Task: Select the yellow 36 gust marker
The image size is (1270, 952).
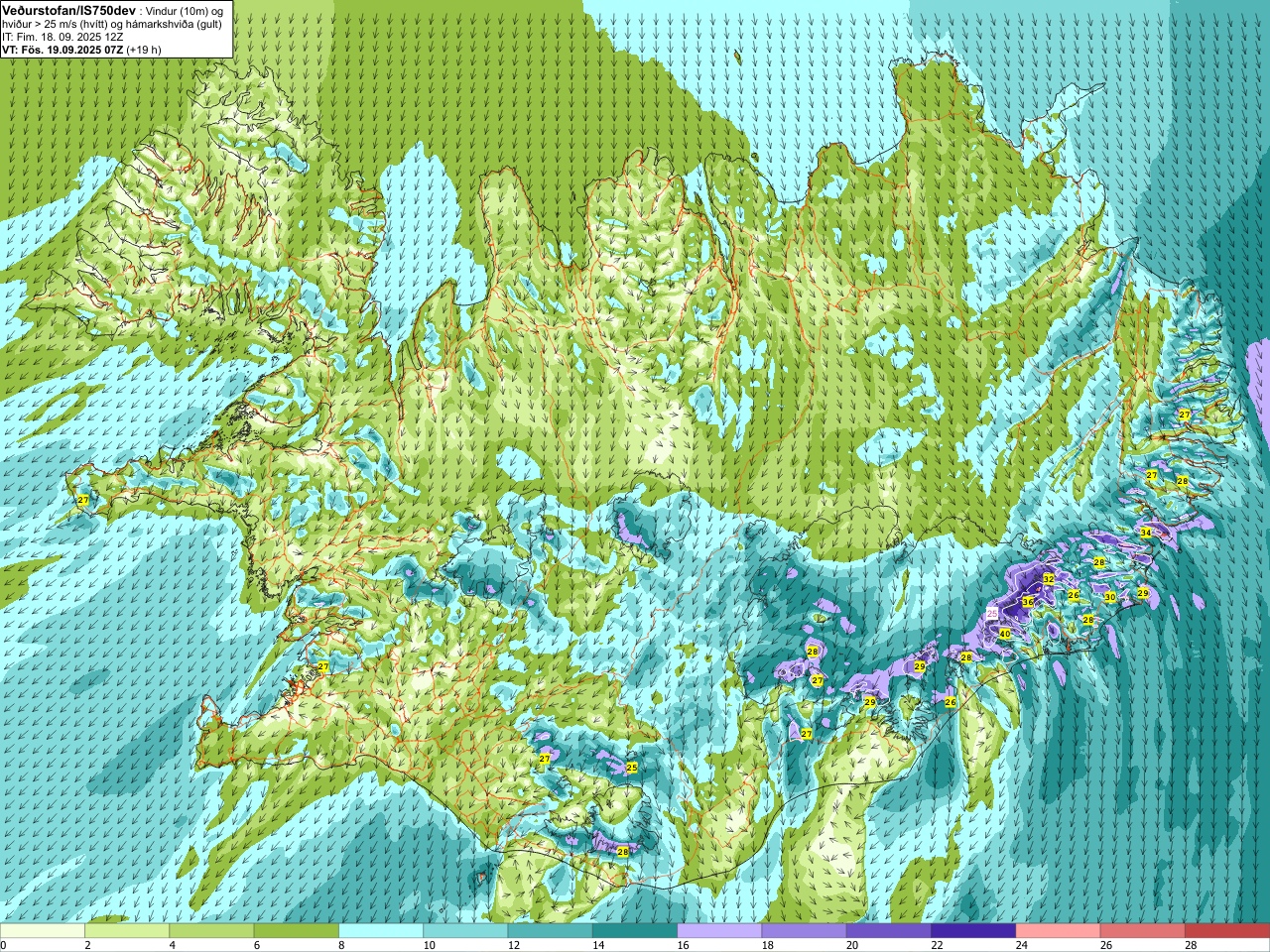Action: (1028, 602)
